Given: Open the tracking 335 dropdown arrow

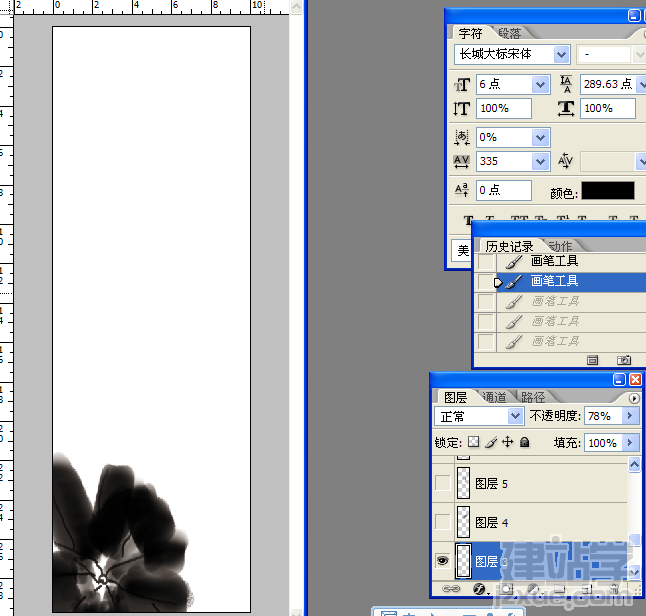Looking at the screenshot, I should coord(541,162).
